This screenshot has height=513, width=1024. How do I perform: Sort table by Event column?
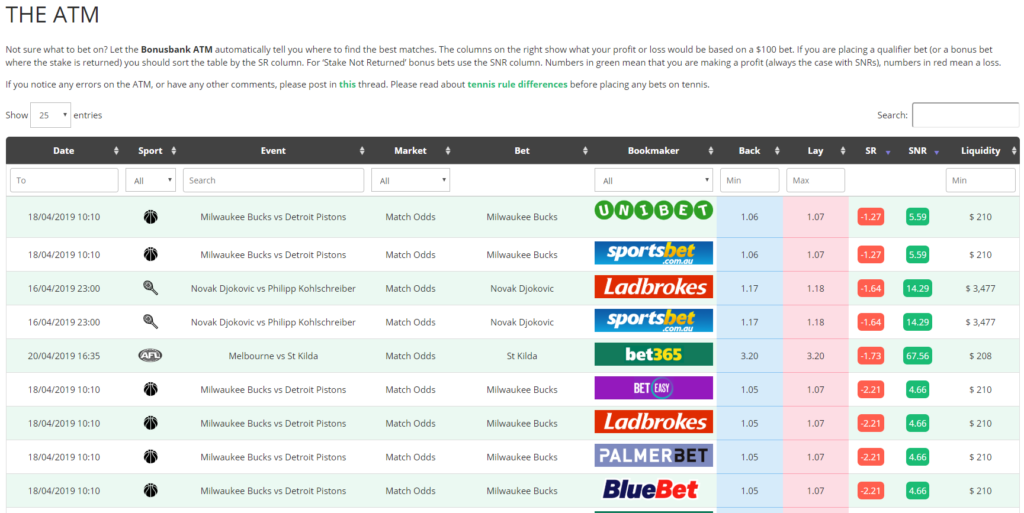[x=274, y=151]
